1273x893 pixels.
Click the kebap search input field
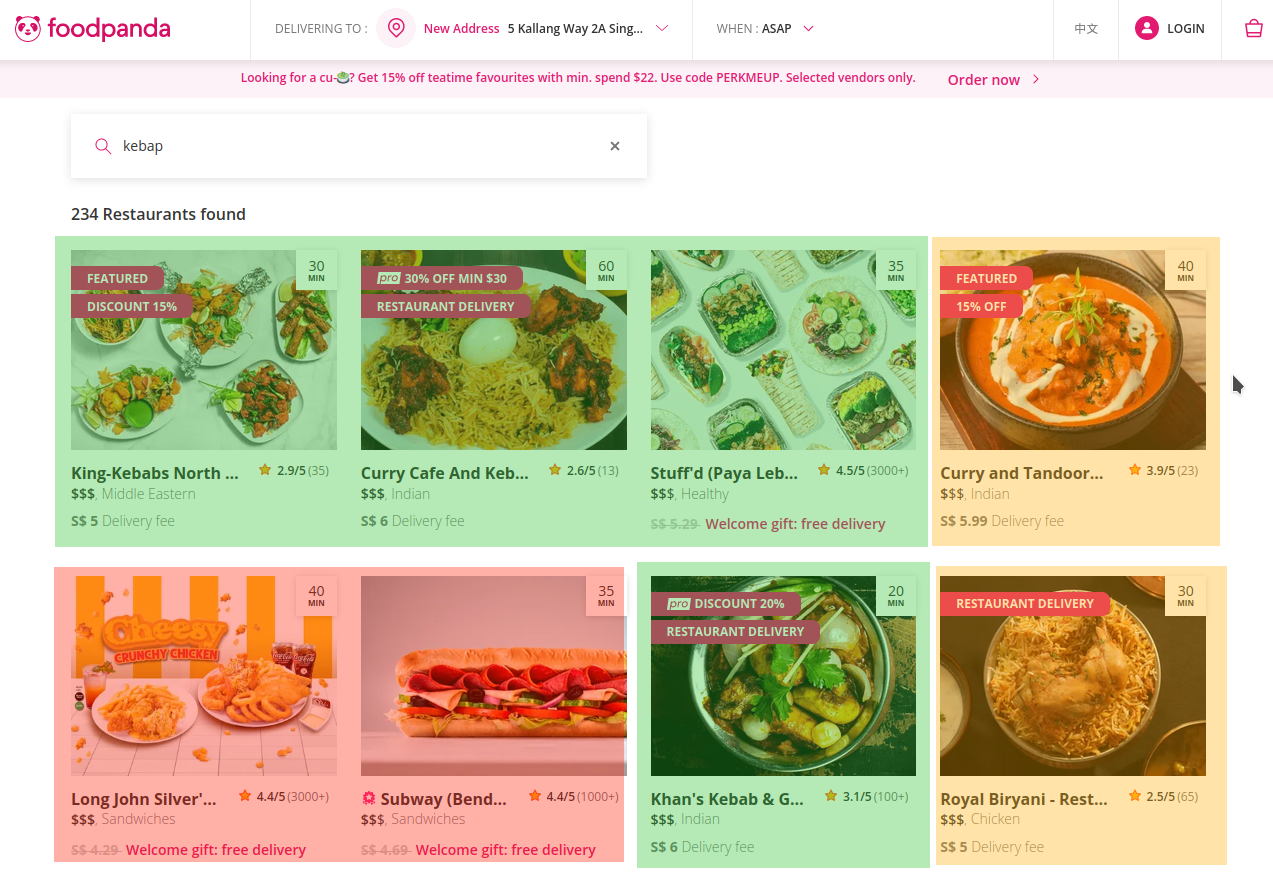coord(359,146)
